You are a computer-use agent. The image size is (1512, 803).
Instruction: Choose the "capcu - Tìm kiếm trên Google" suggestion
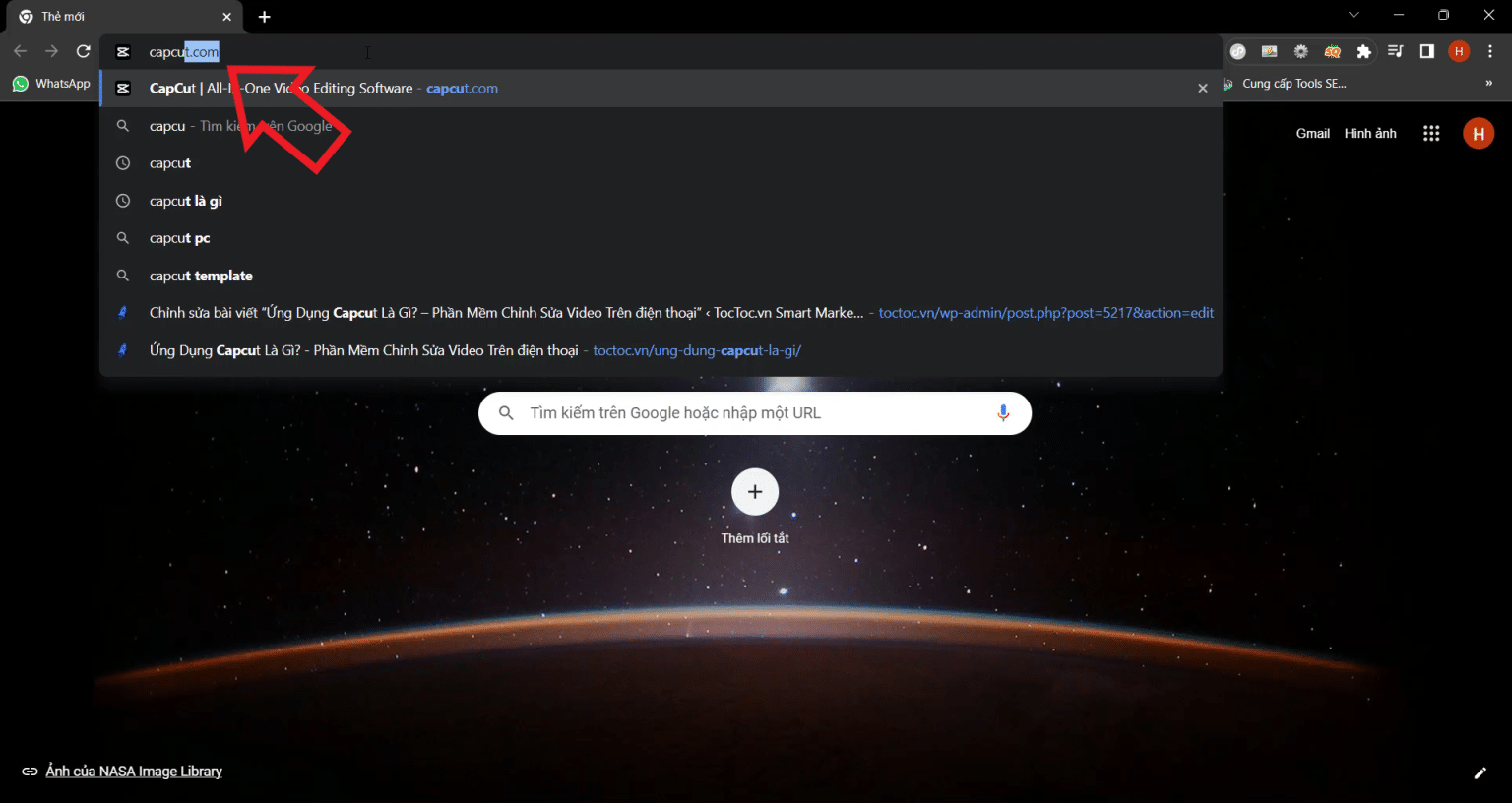tap(661, 126)
